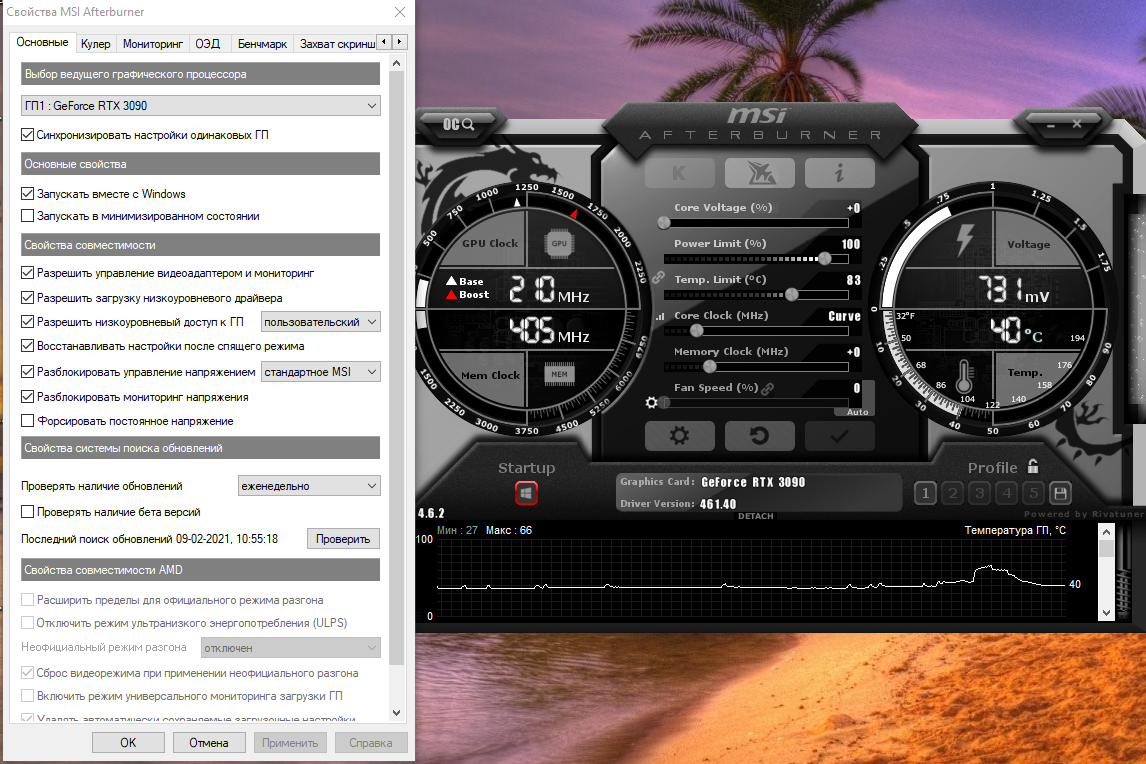The width and height of the screenshot is (1146, 764).
Task: Toggle 'Разрешить управление видеоадаптером и мониторинг'
Action: click(x=28, y=273)
